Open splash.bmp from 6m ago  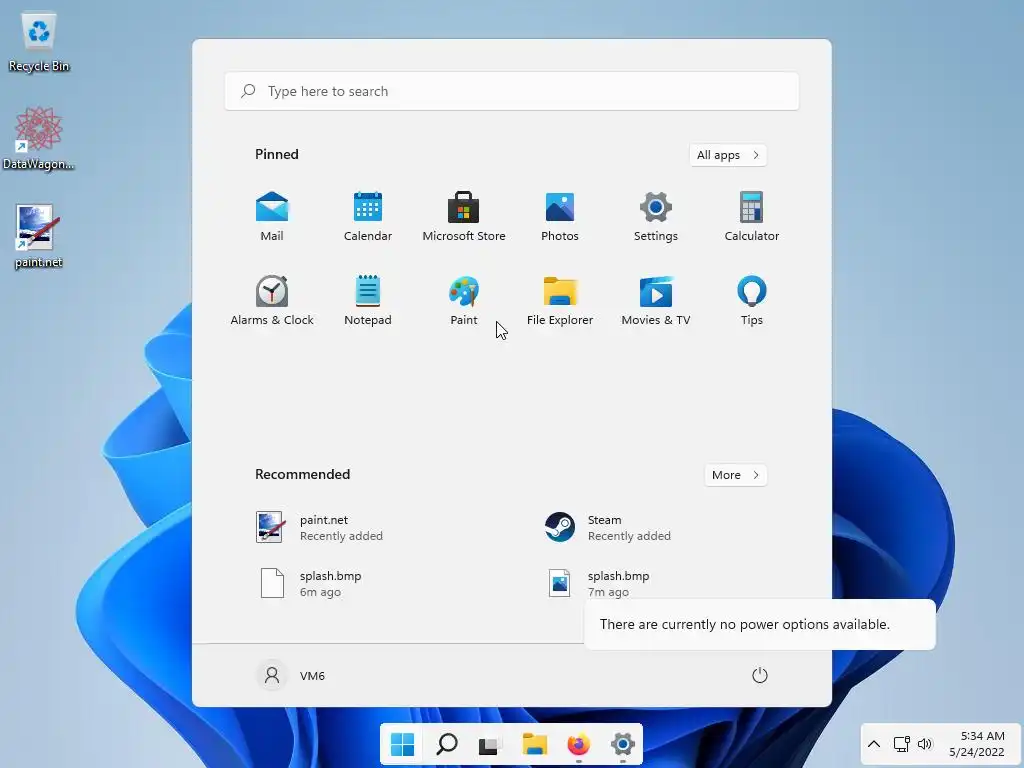(x=312, y=583)
